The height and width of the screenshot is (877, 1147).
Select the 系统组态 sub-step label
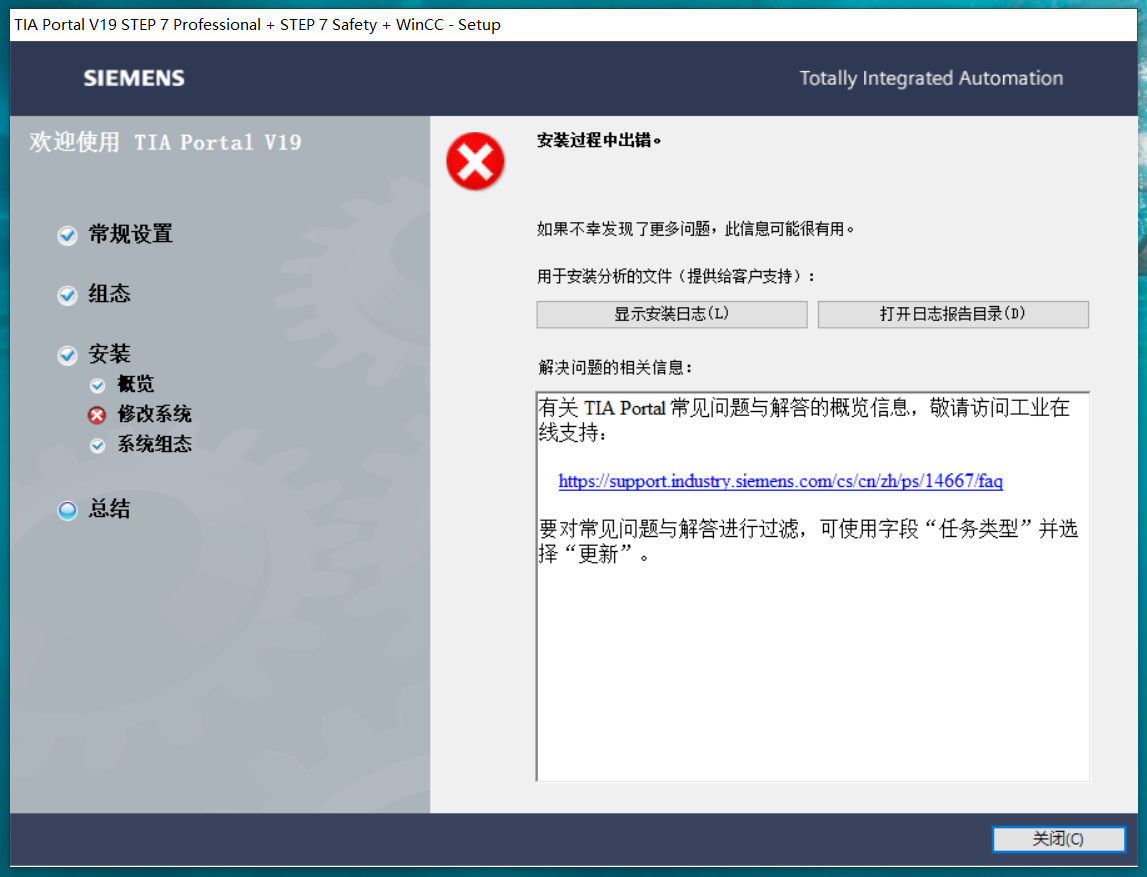click(x=154, y=444)
